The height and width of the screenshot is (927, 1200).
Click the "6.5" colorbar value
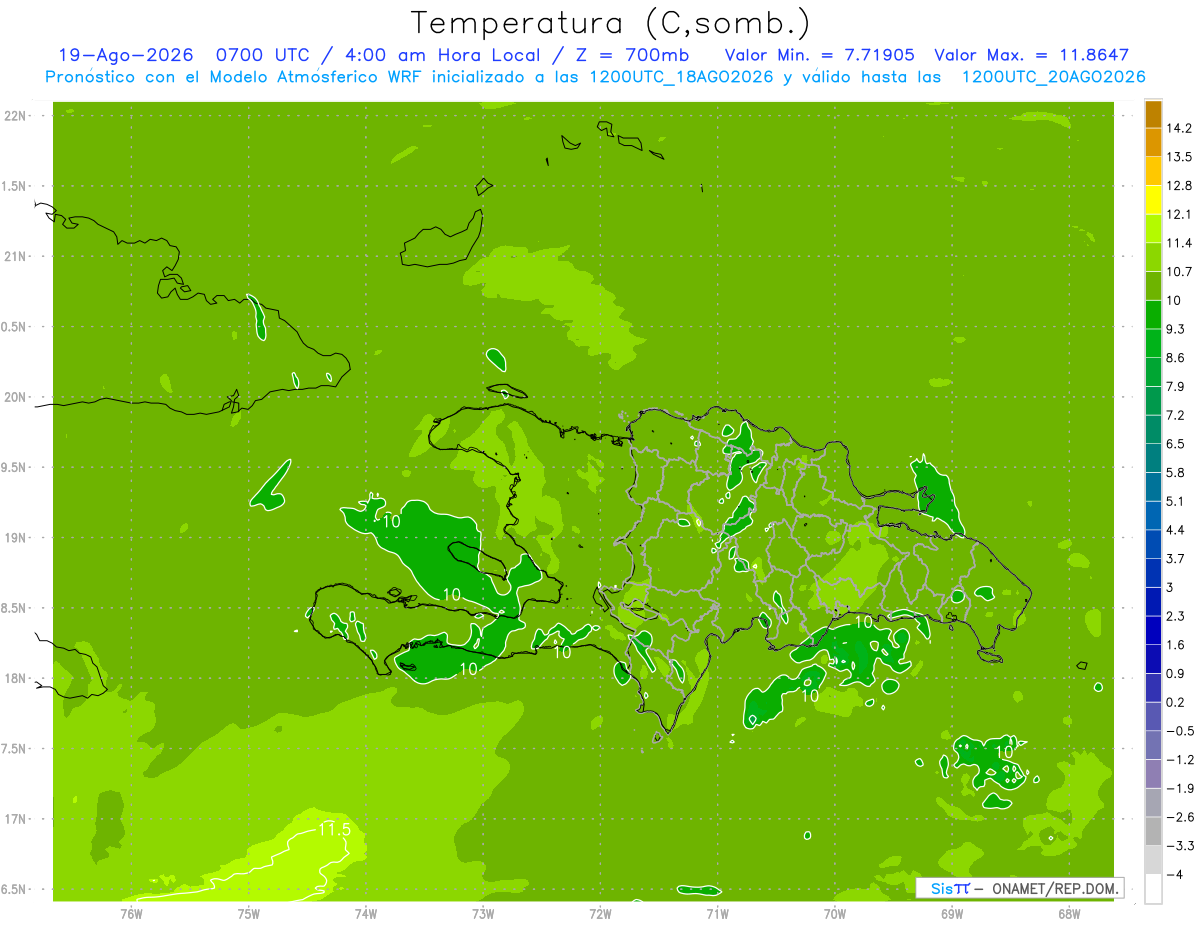(1175, 444)
